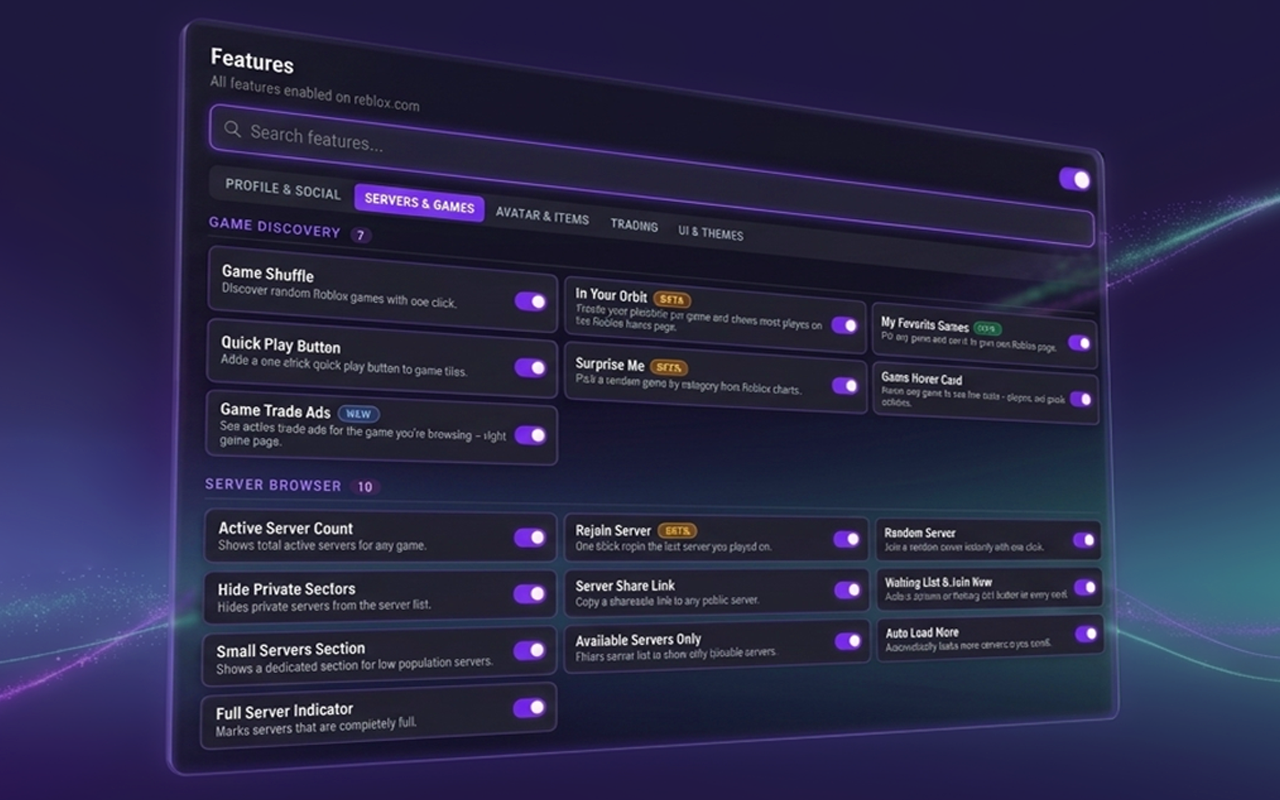Disable the Surprise Me toggle
Viewport: 1280px width, 800px height.
click(x=845, y=385)
